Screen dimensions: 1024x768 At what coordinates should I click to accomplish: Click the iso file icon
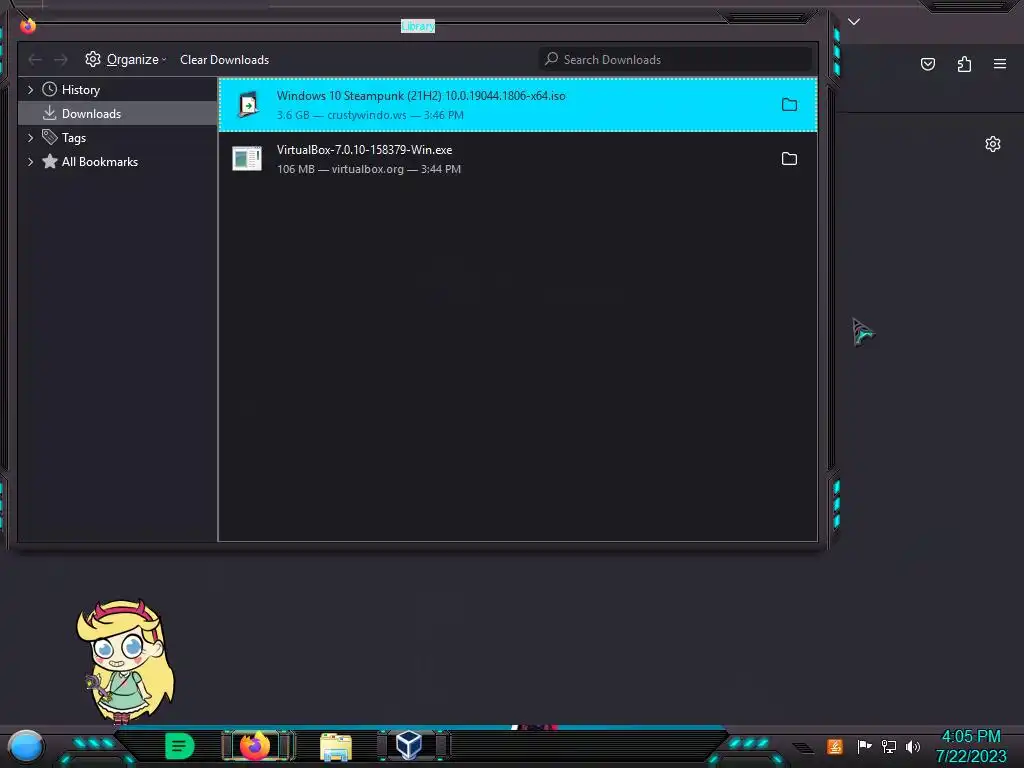click(x=248, y=104)
